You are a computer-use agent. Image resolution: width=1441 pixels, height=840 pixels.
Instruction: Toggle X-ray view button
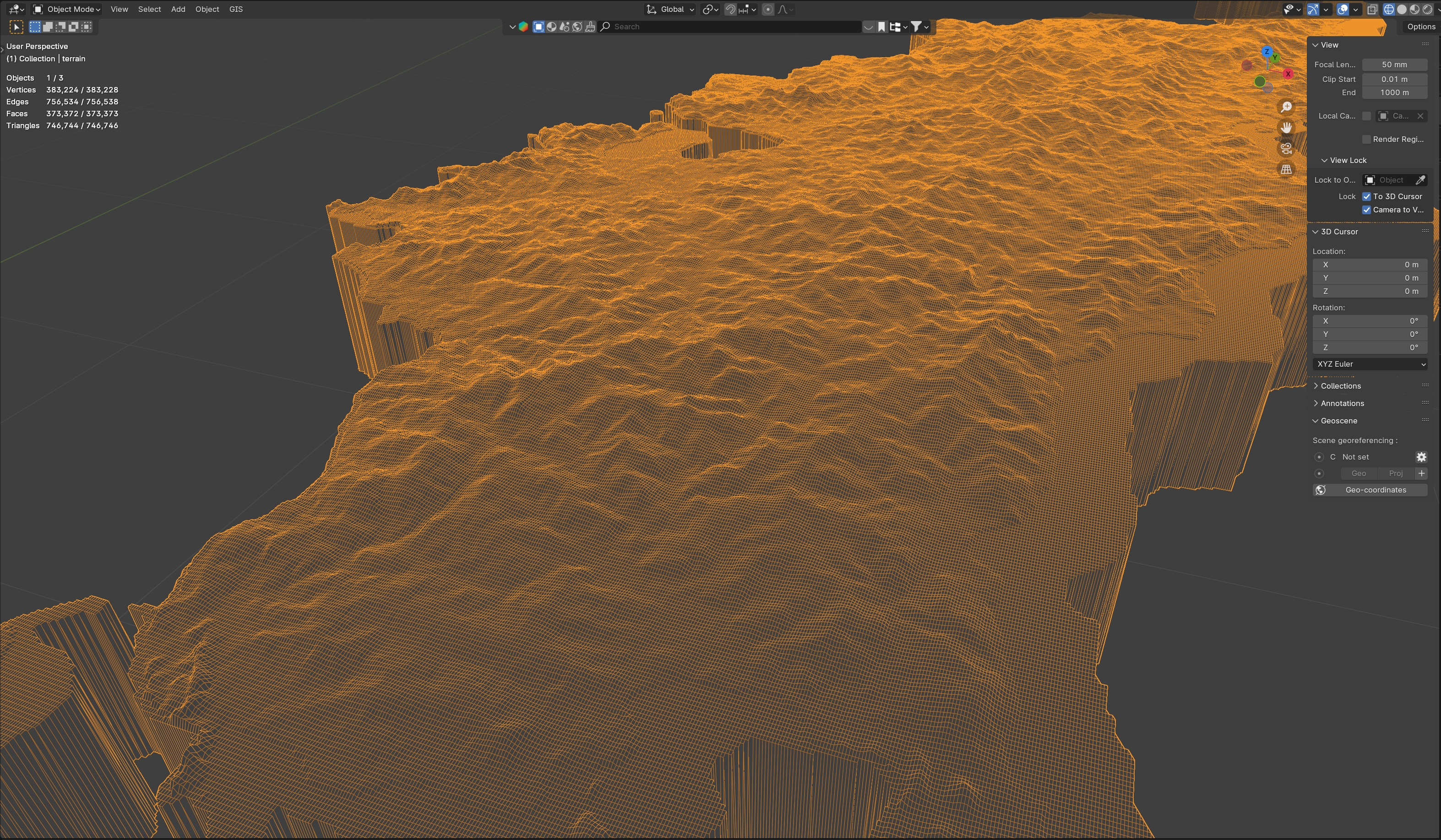1372,9
